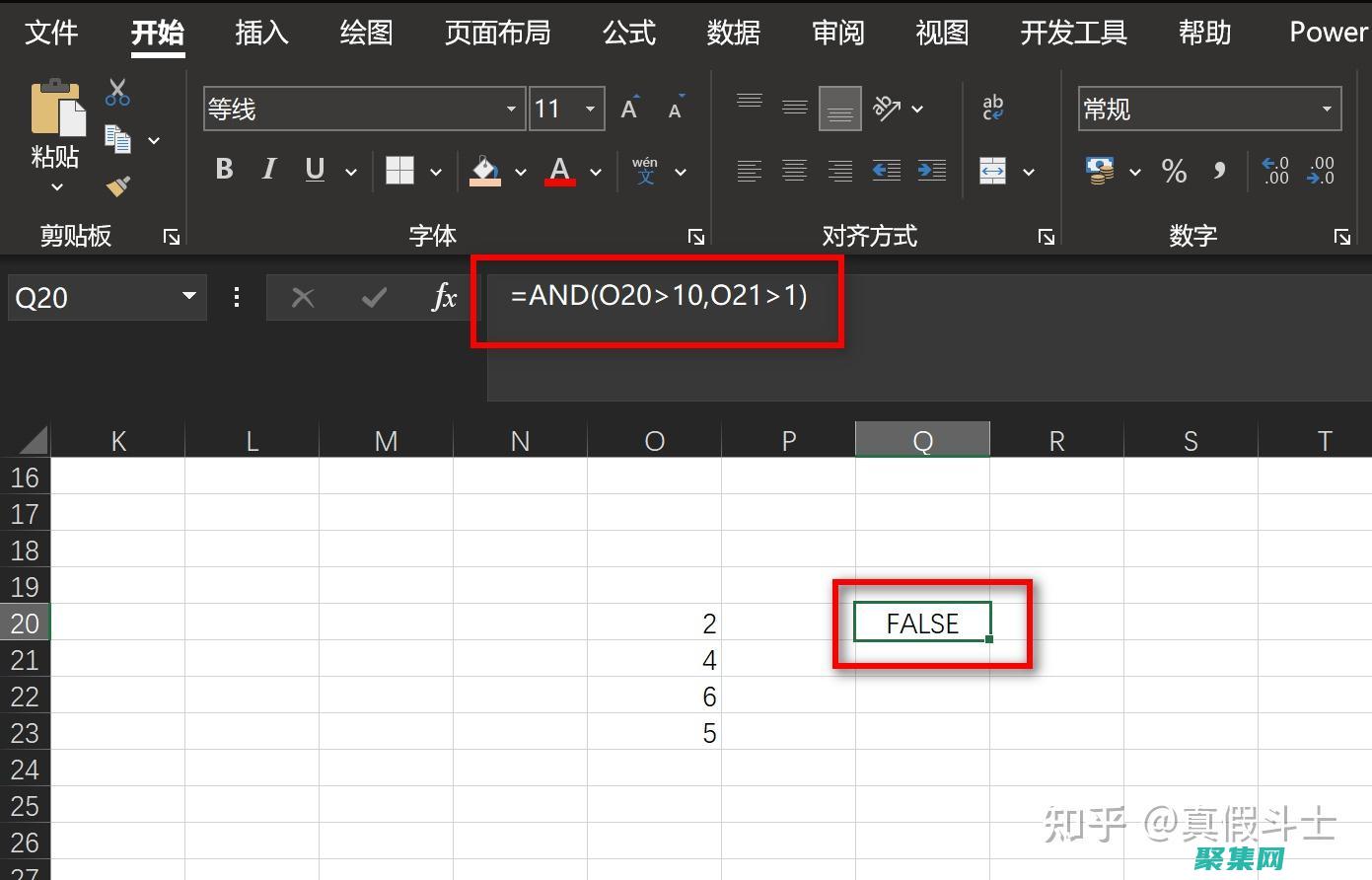Click the Increase Decimal icon

click(x=1275, y=171)
